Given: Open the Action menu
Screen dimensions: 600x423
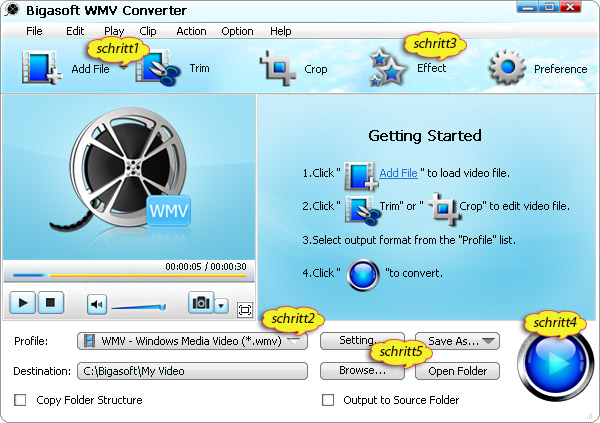Looking at the screenshot, I should 191,31.
